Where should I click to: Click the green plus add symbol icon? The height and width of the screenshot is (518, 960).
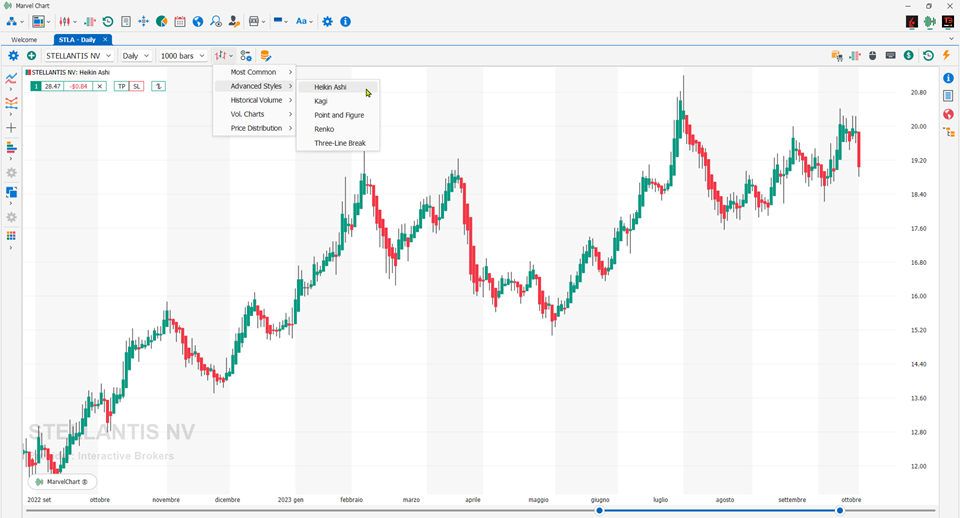(31, 56)
